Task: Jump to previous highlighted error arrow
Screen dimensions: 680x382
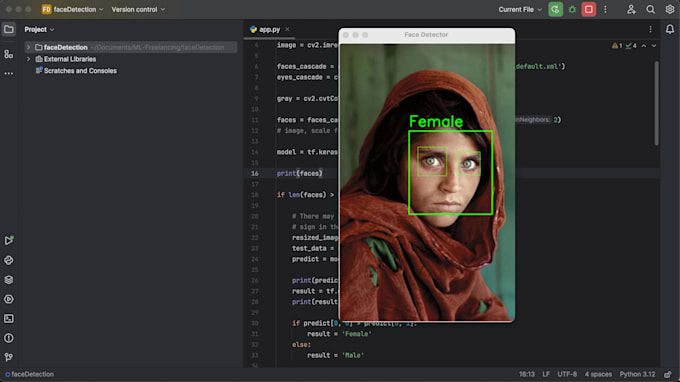Action: click(644, 46)
